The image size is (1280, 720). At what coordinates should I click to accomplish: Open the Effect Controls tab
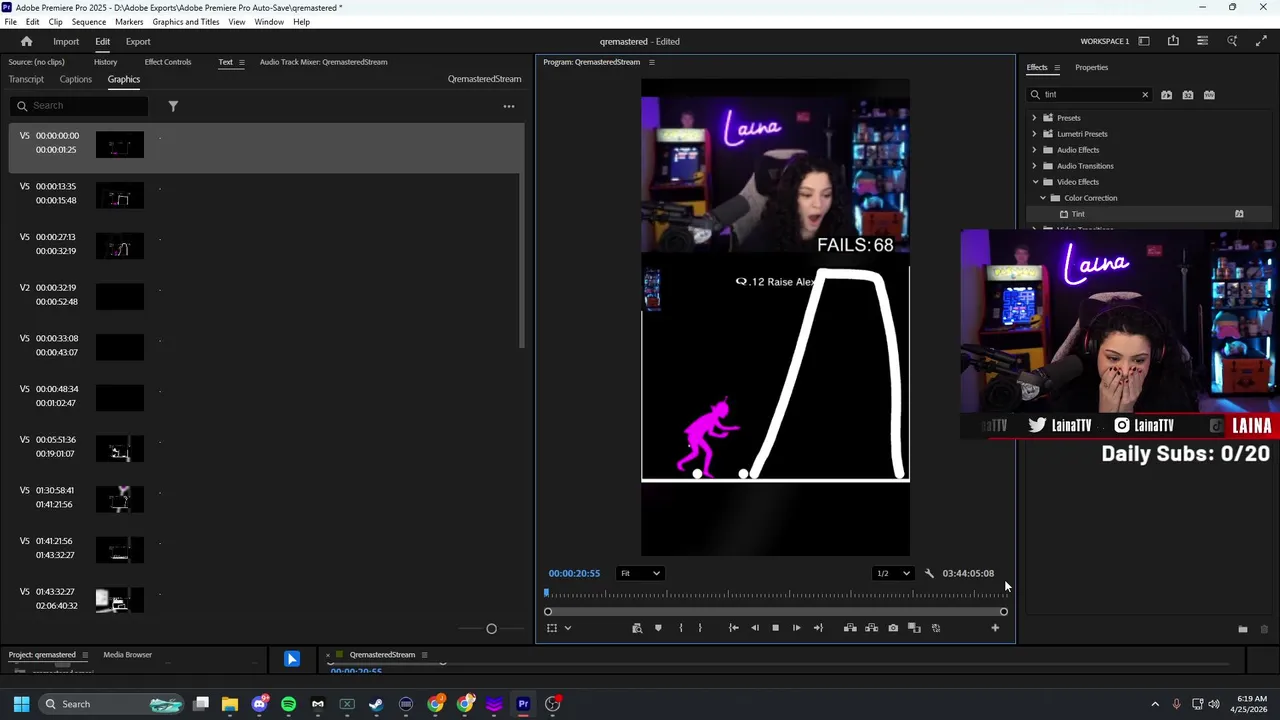pyautogui.click(x=168, y=62)
